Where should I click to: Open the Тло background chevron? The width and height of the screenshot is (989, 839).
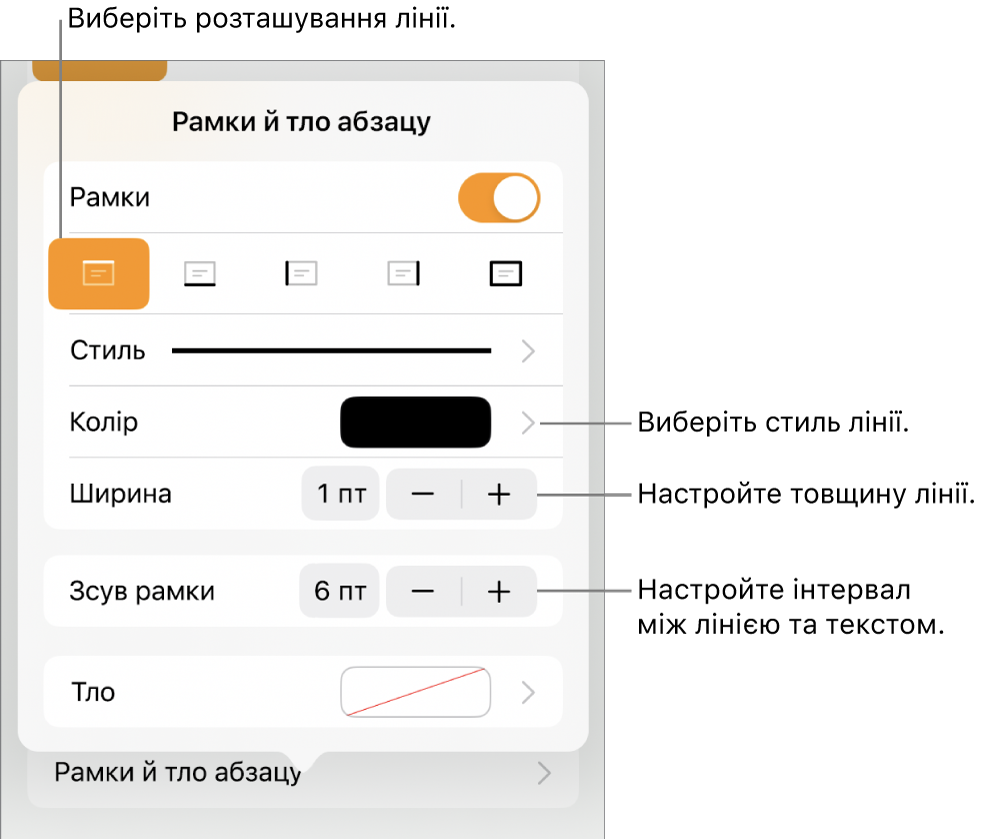[528, 692]
